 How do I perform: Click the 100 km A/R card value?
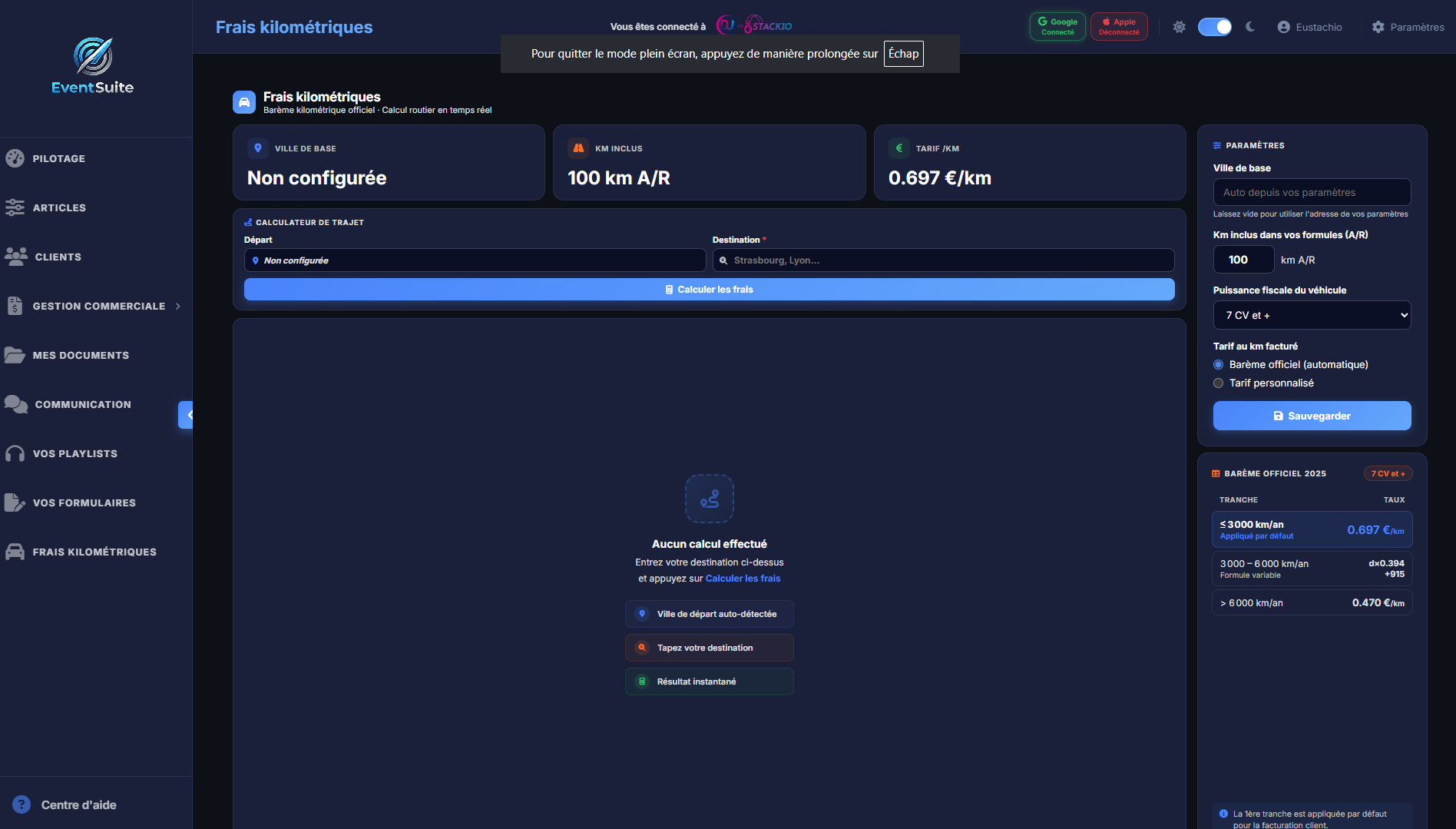point(618,177)
